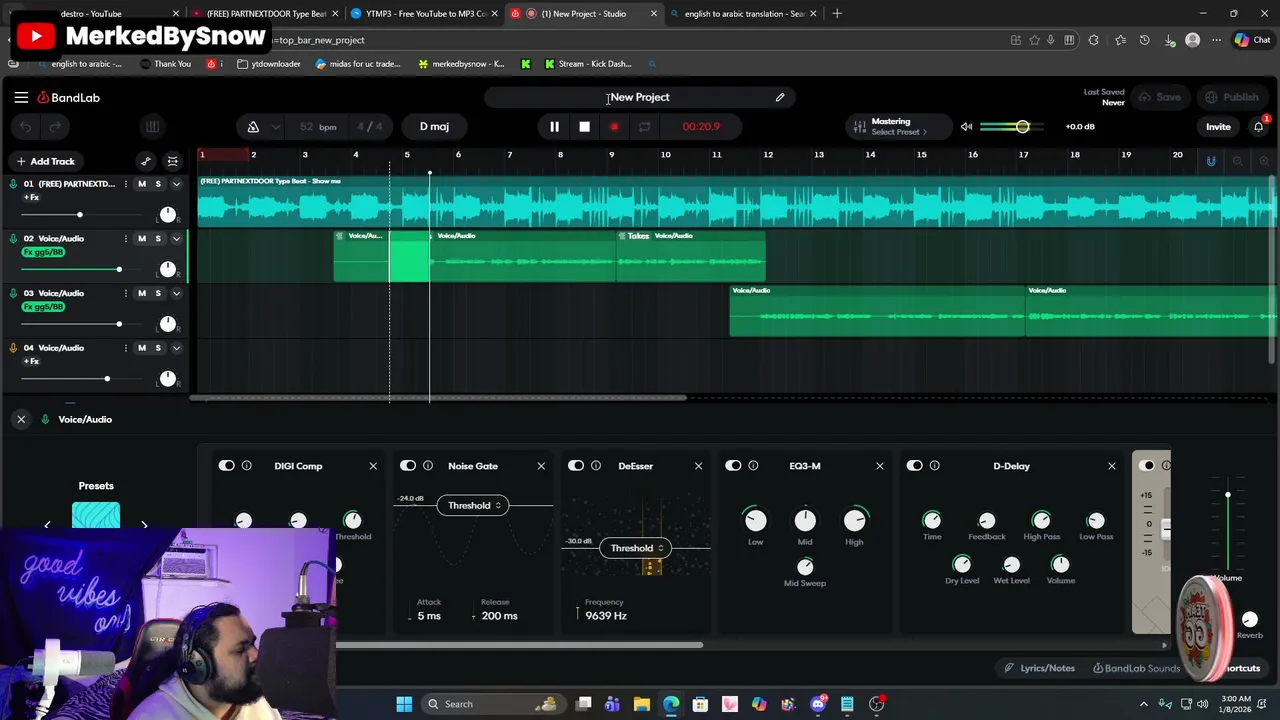Show DeEsser info icon
This screenshot has width=1280, height=720.
tap(595, 466)
